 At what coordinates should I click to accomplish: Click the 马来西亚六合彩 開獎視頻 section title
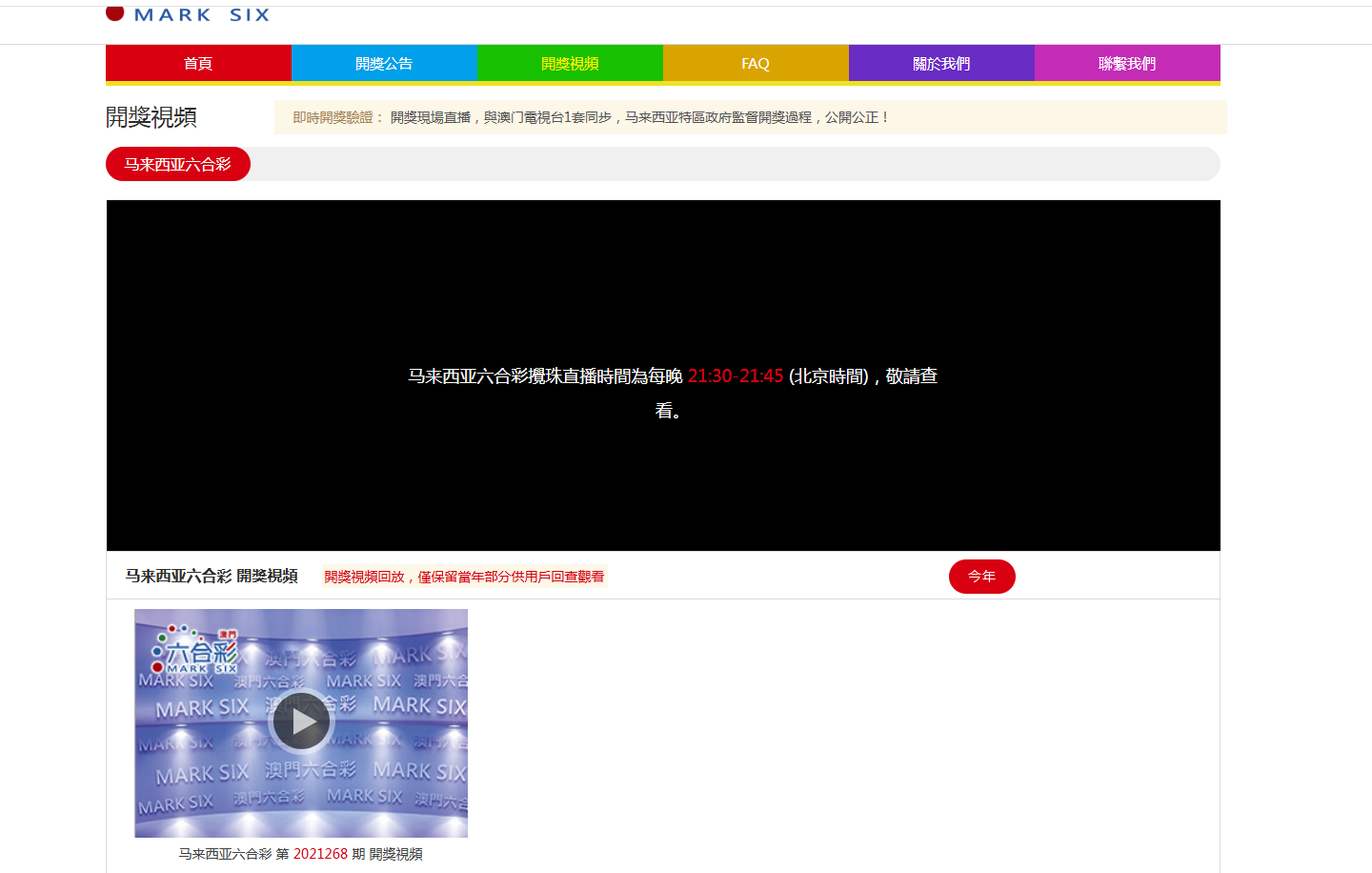coord(212,576)
